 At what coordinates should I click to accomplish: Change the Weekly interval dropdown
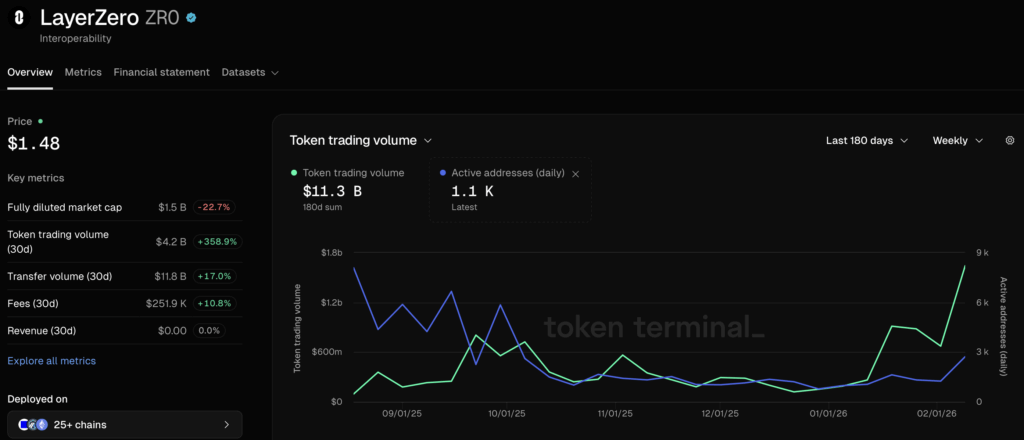click(957, 141)
